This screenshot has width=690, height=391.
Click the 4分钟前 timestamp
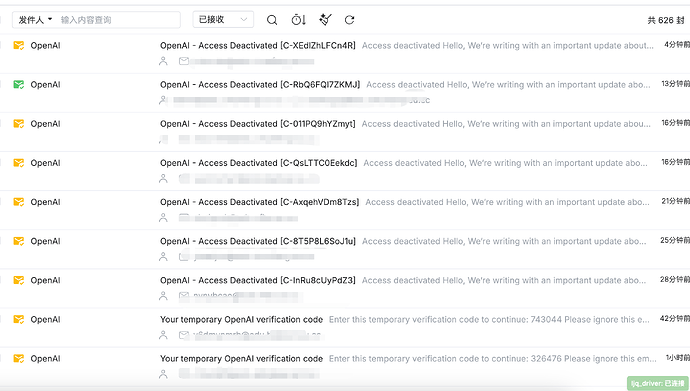[677, 44]
